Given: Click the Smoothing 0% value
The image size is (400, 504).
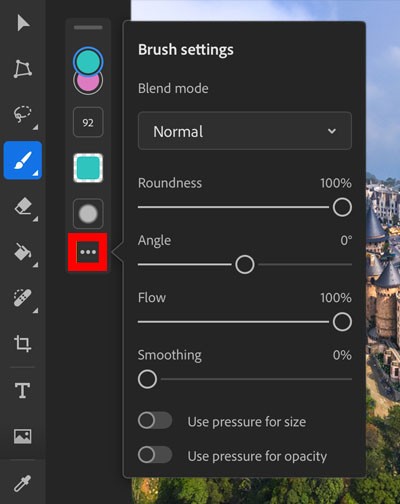Looking at the screenshot, I should (x=342, y=355).
